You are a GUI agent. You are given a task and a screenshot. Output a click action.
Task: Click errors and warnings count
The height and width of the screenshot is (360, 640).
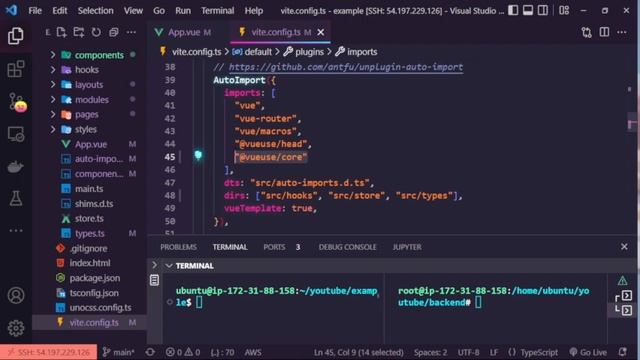pyautogui.click(x=183, y=352)
